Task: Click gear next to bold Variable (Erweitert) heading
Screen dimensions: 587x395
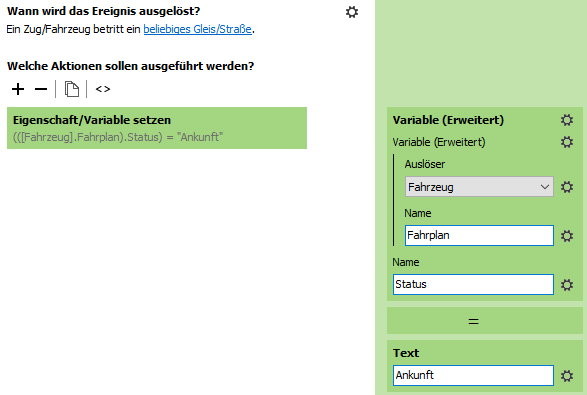Action: click(567, 120)
